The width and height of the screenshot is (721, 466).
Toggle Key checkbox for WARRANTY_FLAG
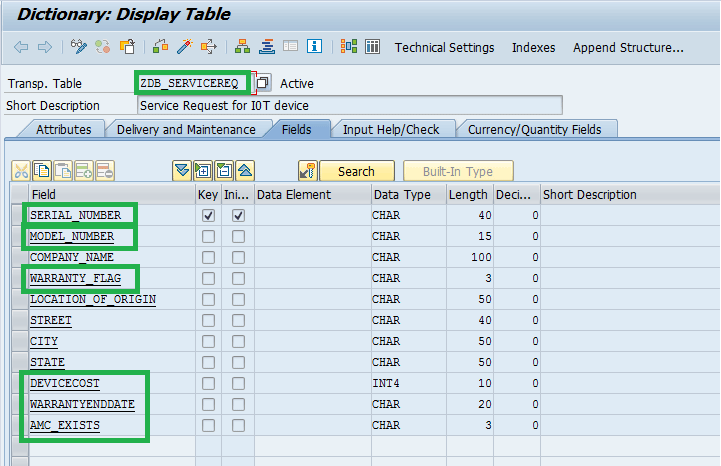208,278
